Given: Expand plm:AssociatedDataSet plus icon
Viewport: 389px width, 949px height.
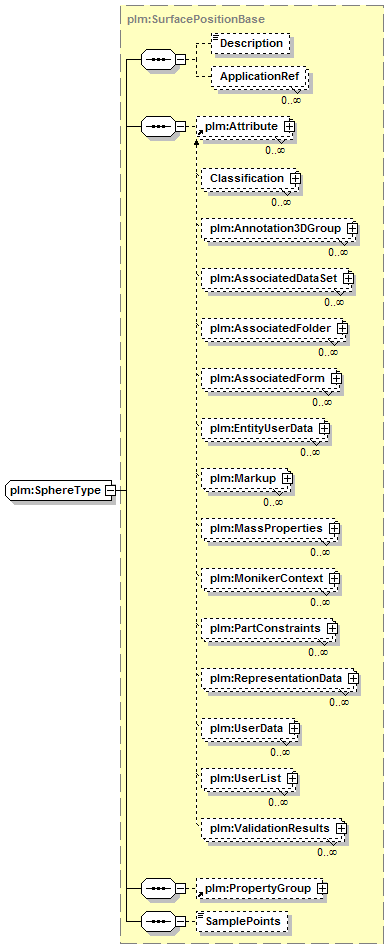Looking at the screenshot, I should [x=348, y=278].
